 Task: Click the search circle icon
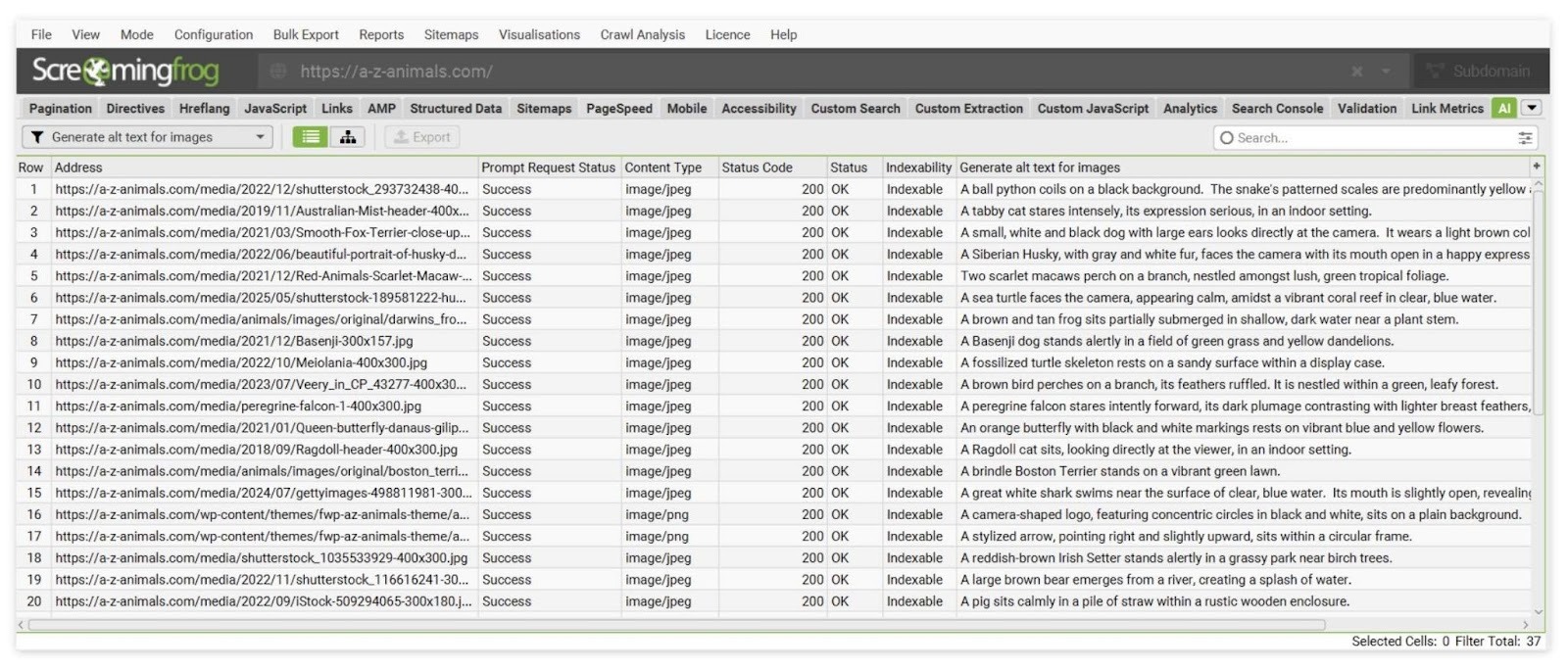(1226, 138)
